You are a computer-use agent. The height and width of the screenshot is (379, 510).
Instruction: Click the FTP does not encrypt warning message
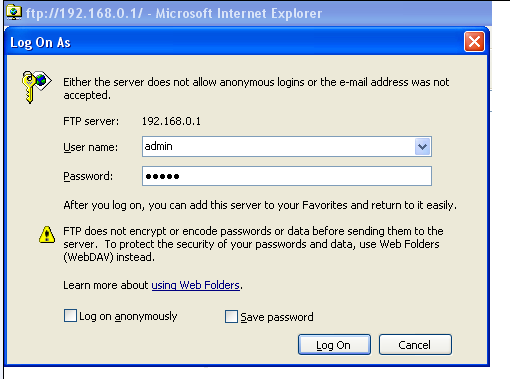253,244
